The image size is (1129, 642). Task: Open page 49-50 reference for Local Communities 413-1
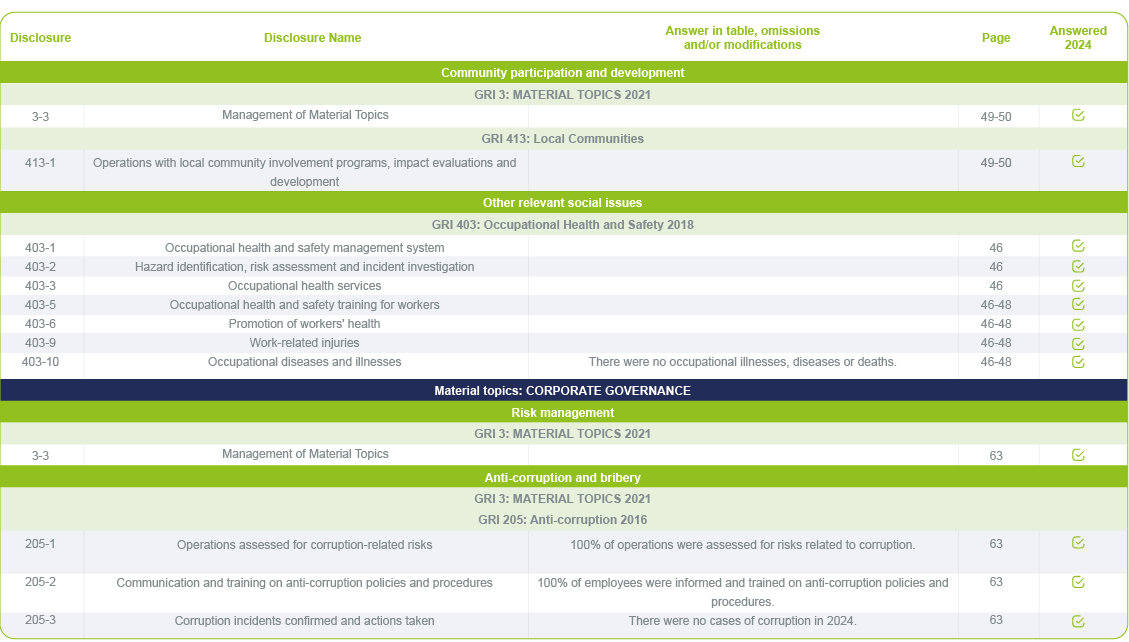pos(996,162)
